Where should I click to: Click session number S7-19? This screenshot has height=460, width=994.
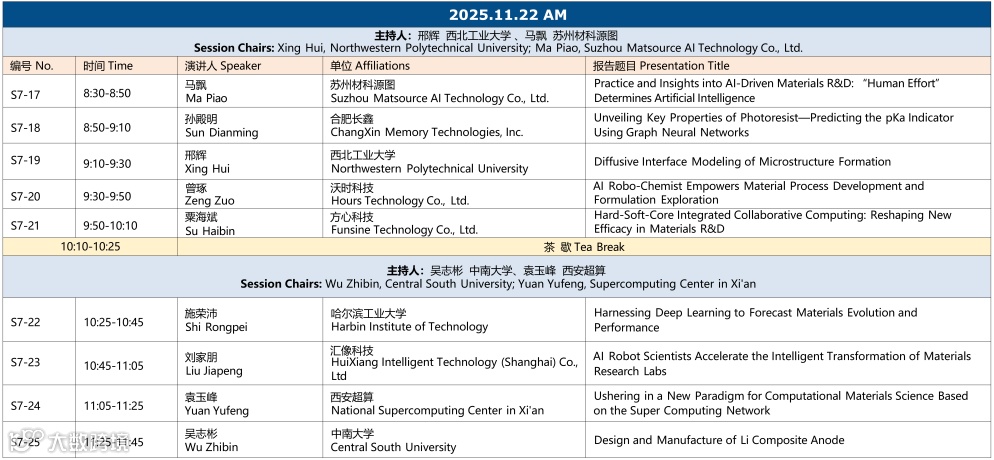tap(25, 160)
